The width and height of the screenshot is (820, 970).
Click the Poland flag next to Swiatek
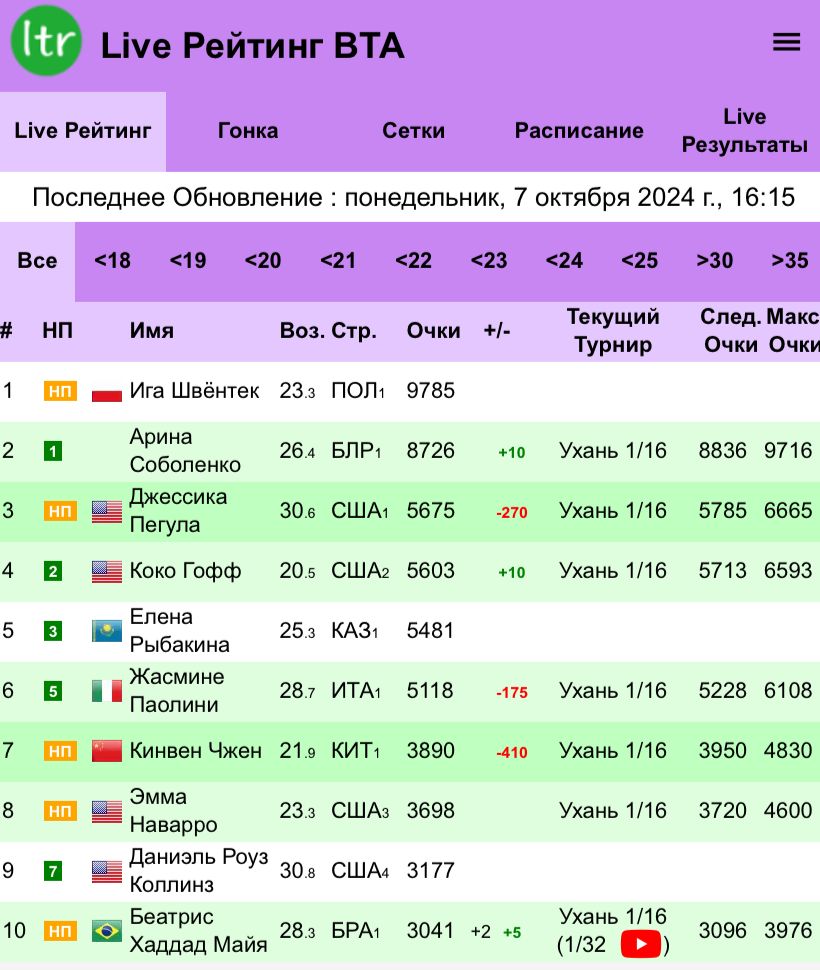click(107, 391)
